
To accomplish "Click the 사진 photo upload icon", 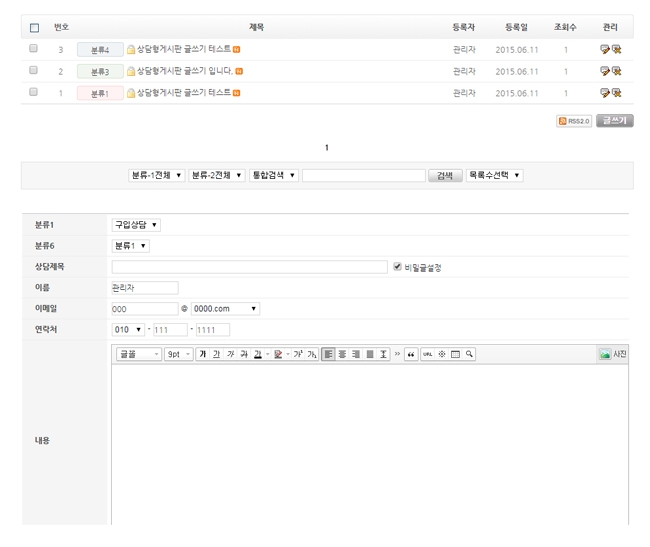I will [x=612, y=354].
